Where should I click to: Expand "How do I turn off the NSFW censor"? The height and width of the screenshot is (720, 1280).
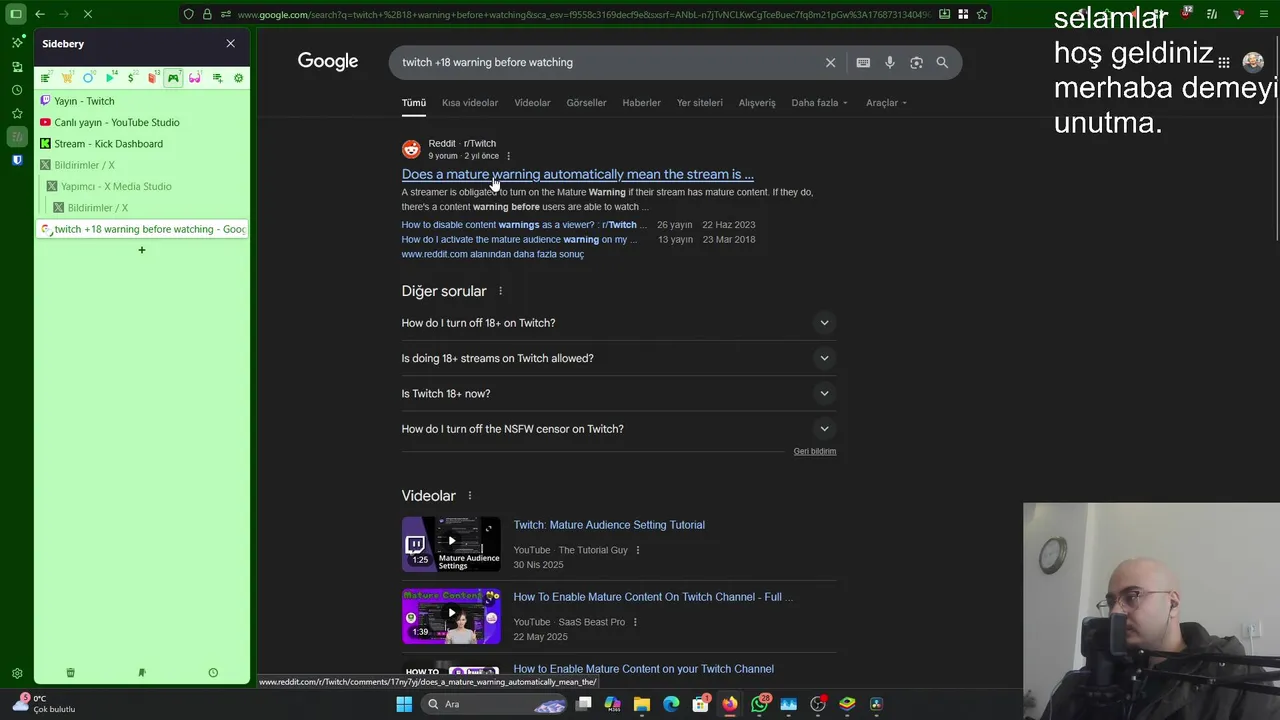click(x=618, y=429)
